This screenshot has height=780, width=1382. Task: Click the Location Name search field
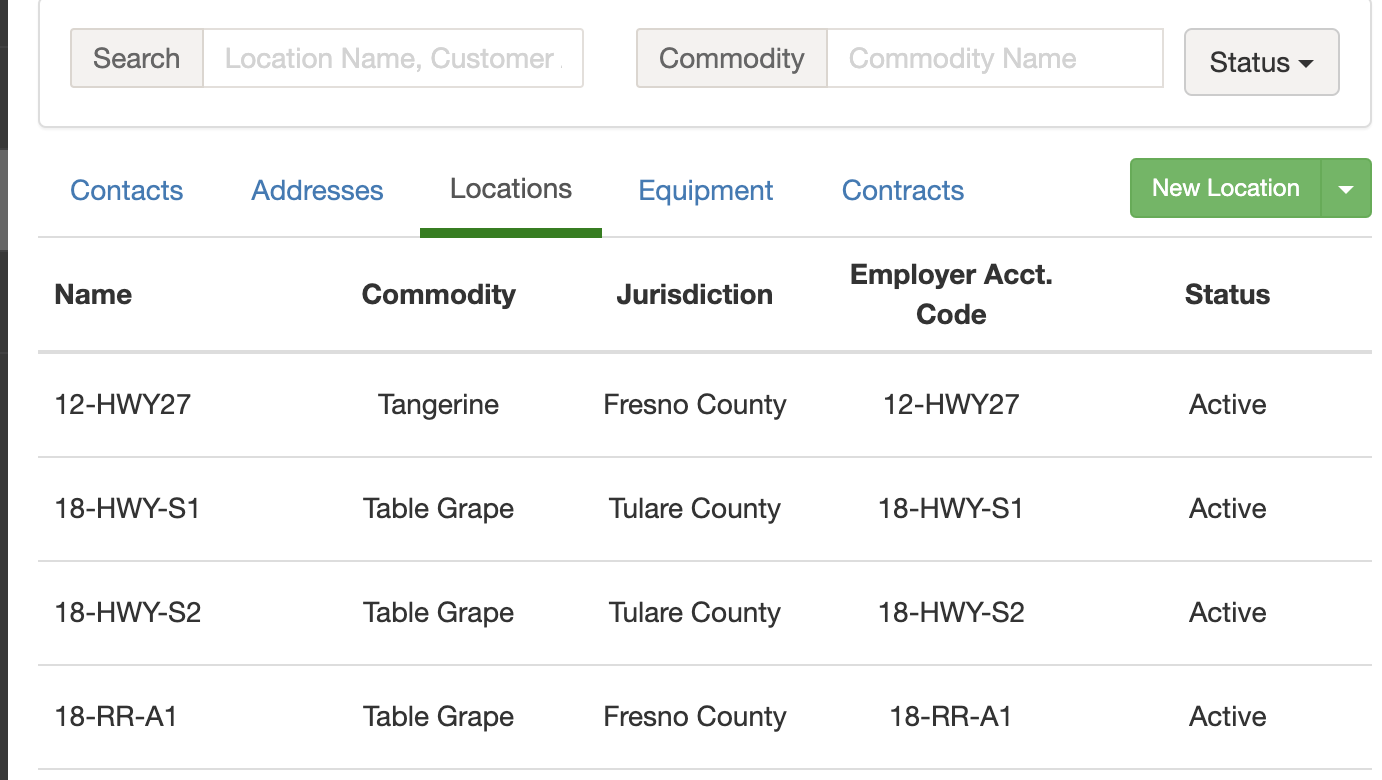[x=392, y=58]
